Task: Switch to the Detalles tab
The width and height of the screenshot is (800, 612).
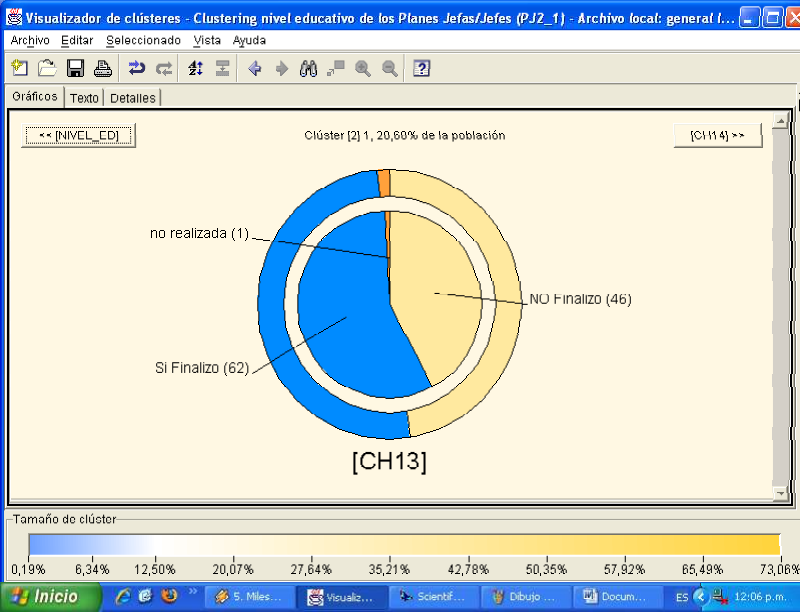Action: (x=132, y=98)
